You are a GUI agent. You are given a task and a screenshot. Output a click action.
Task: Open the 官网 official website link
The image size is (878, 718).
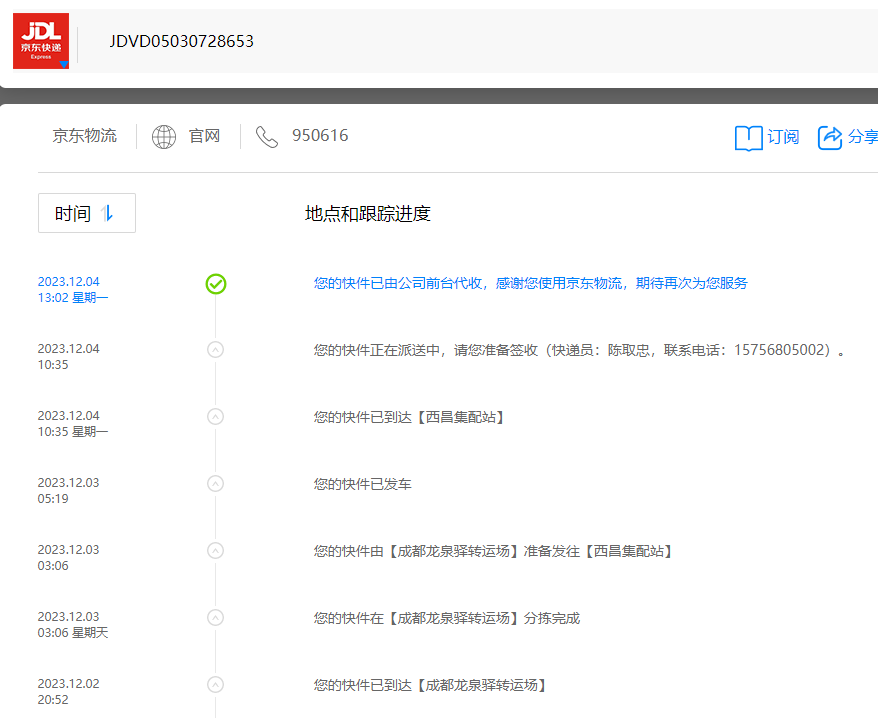coord(204,136)
